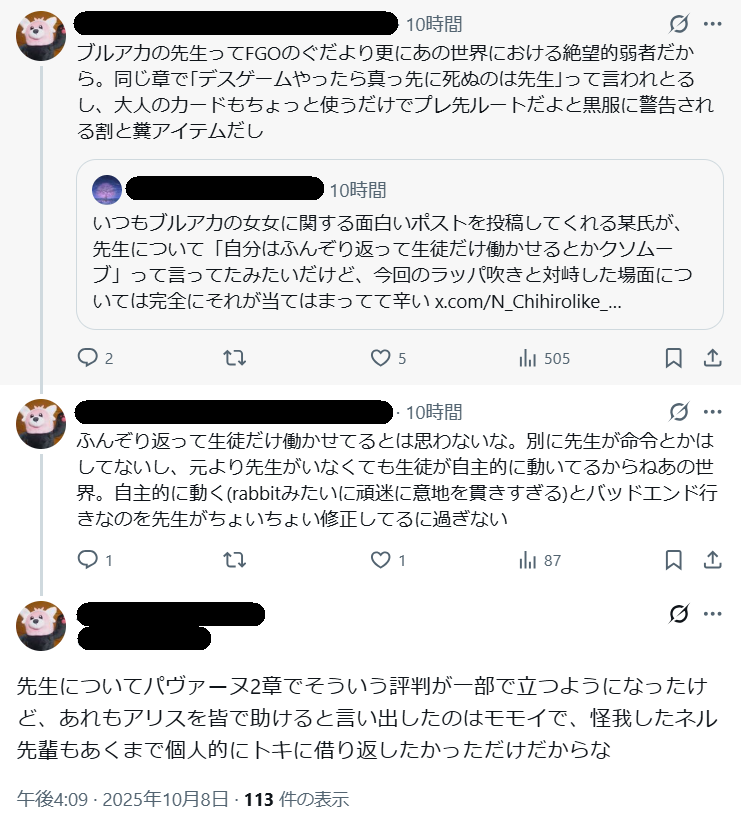Open more options on main post
This screenshot has height=829, width=741.
tap(713, 614)
